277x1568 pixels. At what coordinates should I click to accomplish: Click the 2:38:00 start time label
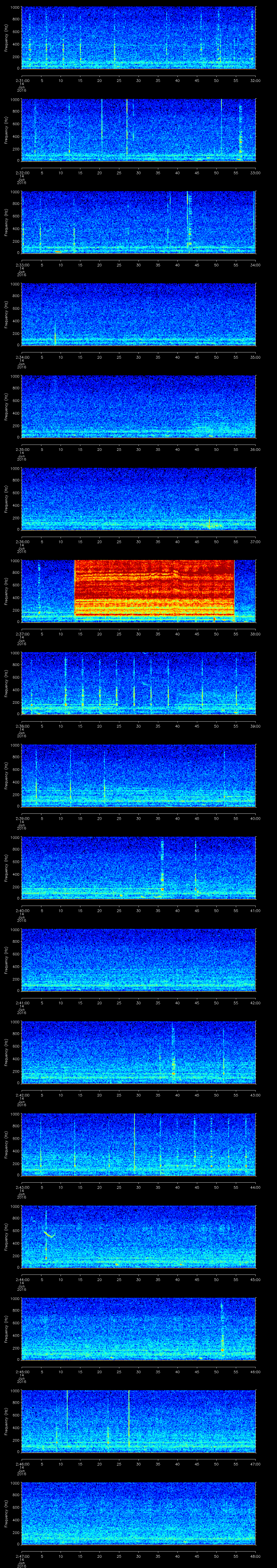coord(22,726)
